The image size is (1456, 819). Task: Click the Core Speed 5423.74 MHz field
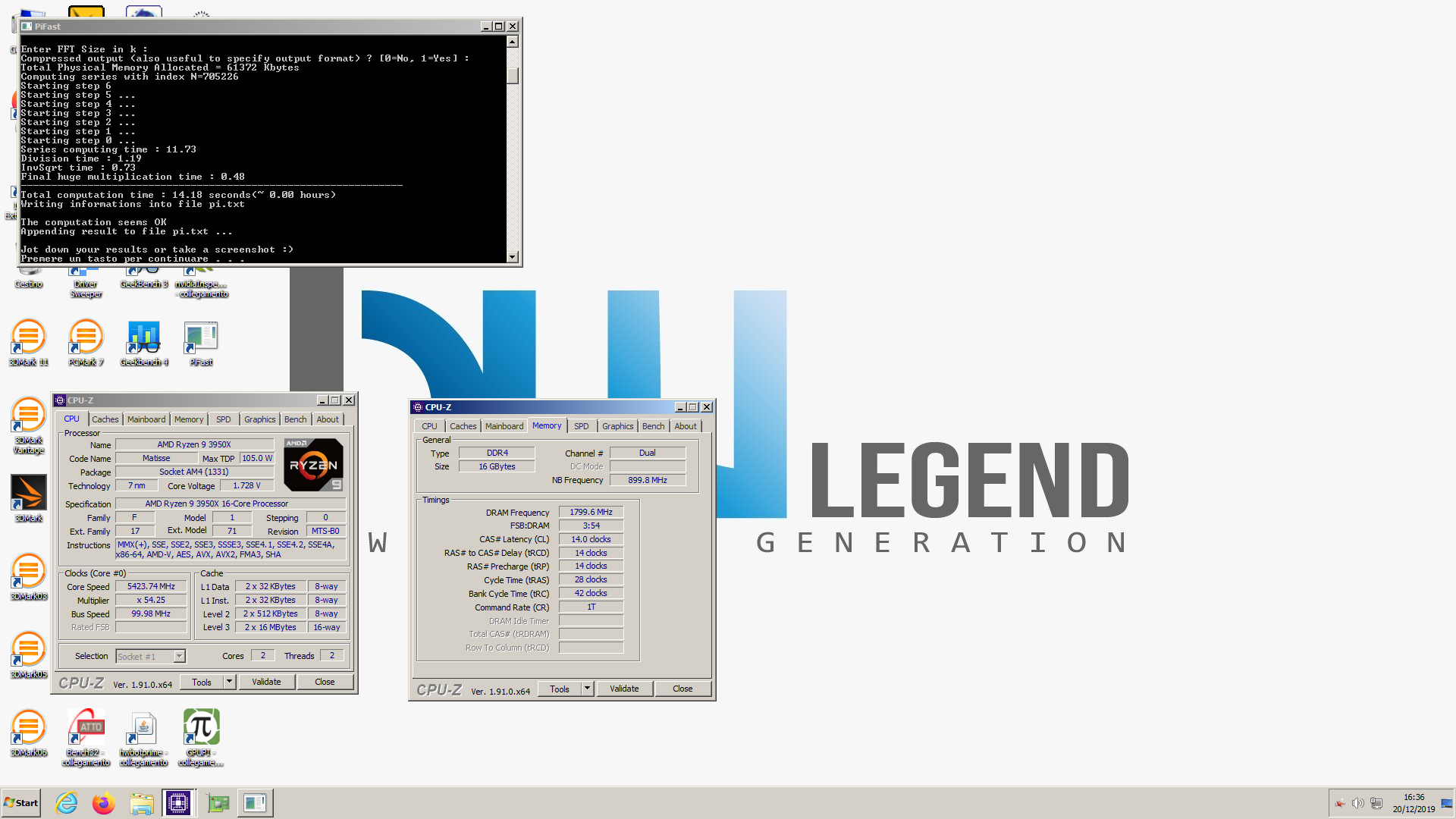pyautogui.click(x=151, y=586)
